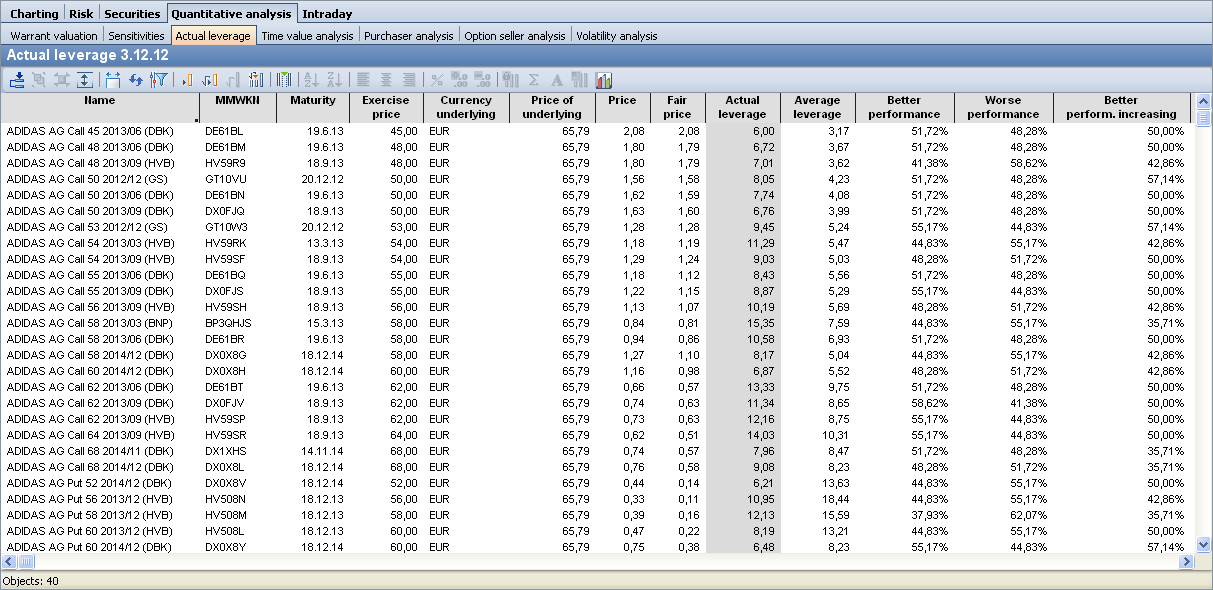Click the horizontal scrollbar right arrow
The width and height of the screenshot is (1213, 590).
1187,562
